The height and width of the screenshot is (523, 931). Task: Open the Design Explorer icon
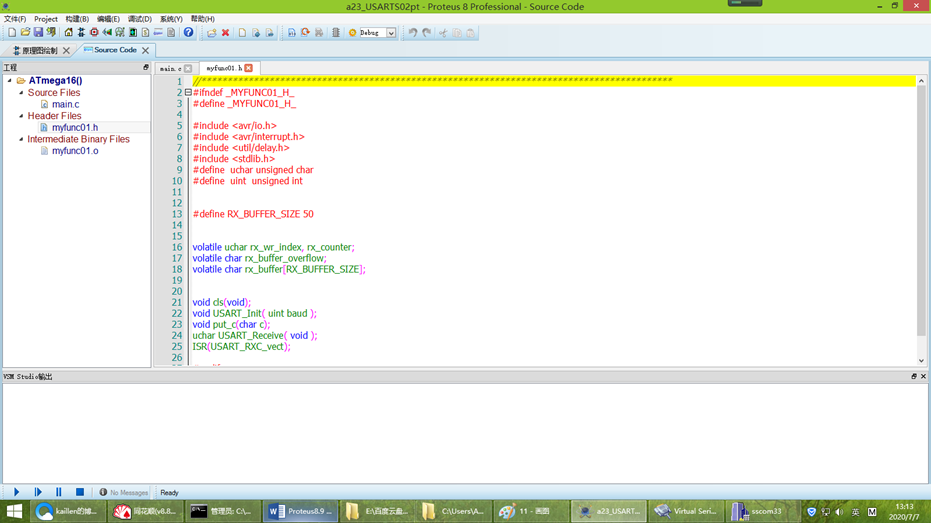coord(133,33)
